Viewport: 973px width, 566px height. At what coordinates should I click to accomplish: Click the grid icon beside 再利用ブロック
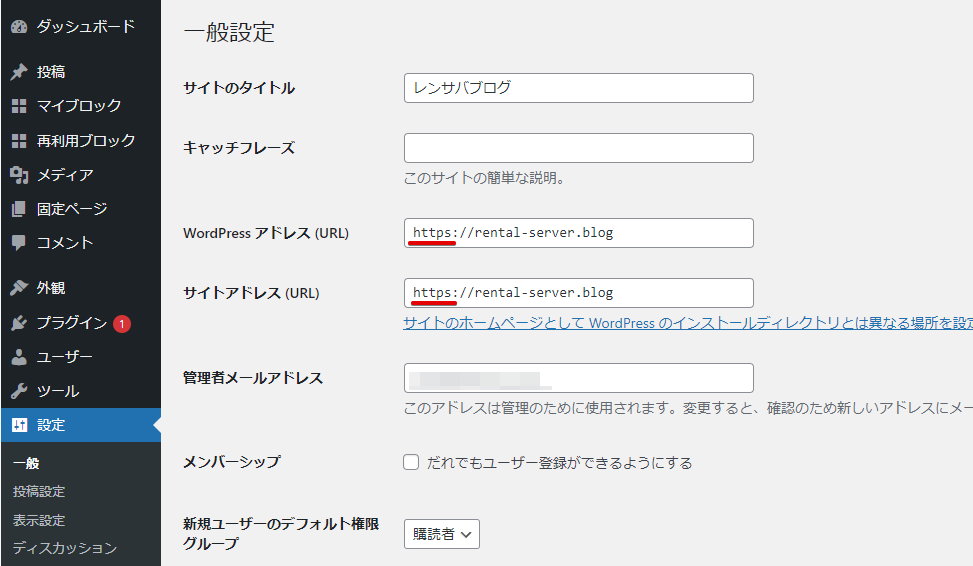click(x=19, y=141)
